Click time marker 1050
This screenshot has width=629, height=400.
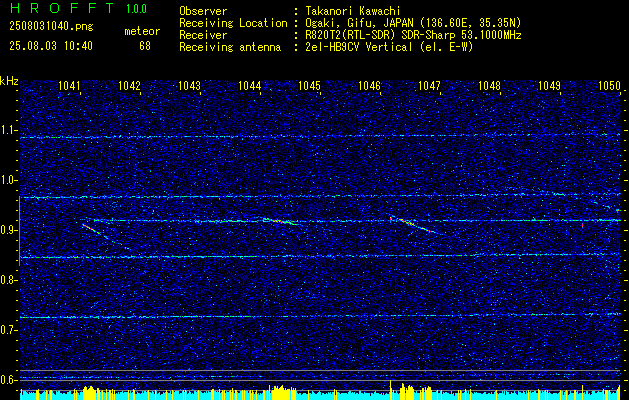(609, 85)
